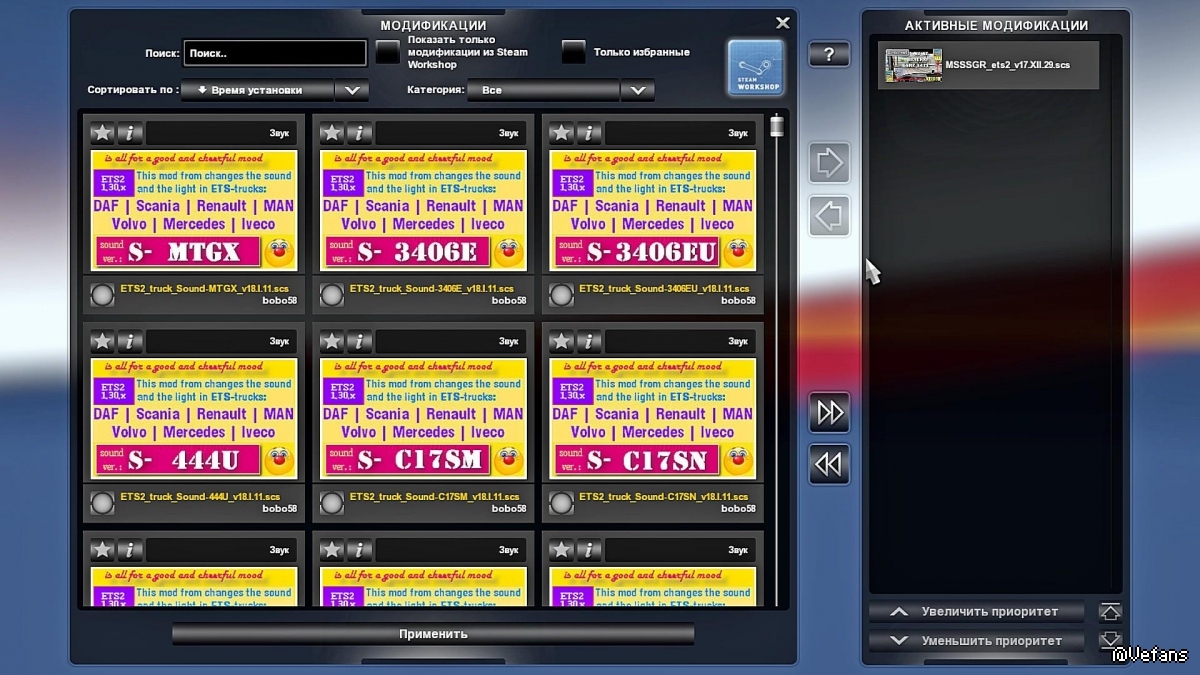Select radio for ETS2_truck_Sound-MTGX mod

(102, 295)
